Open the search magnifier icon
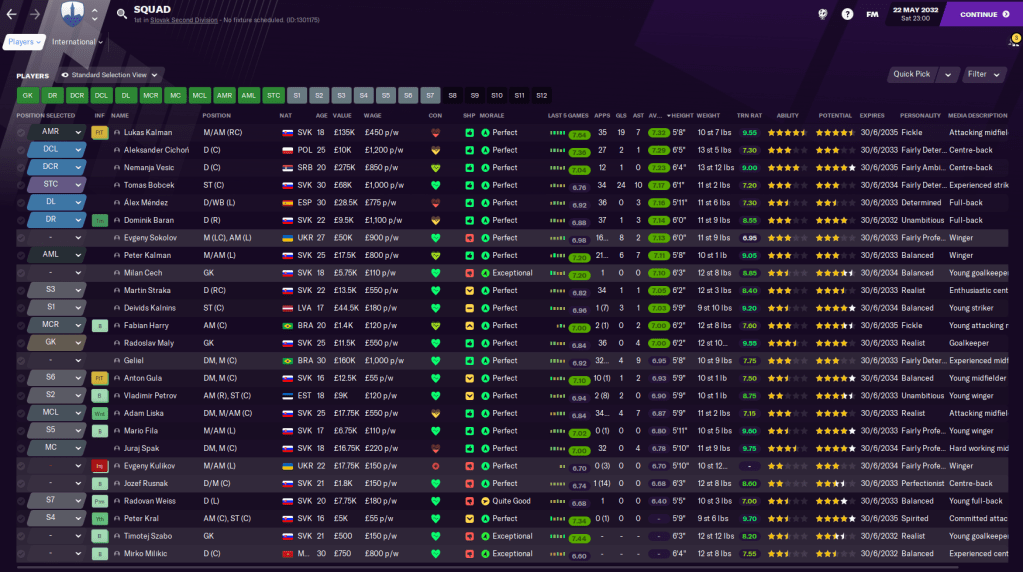The height and width of the screenshot is (572, 1023). tap(121, 14)
